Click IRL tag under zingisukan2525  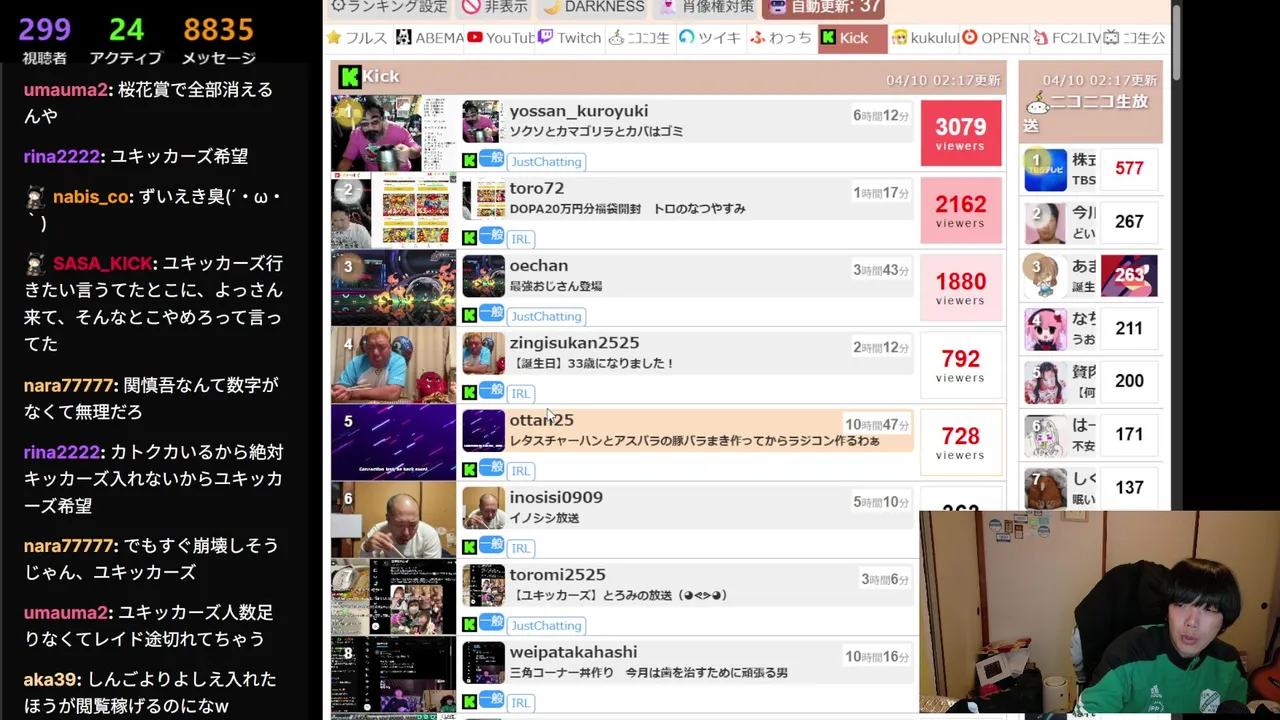521,393
